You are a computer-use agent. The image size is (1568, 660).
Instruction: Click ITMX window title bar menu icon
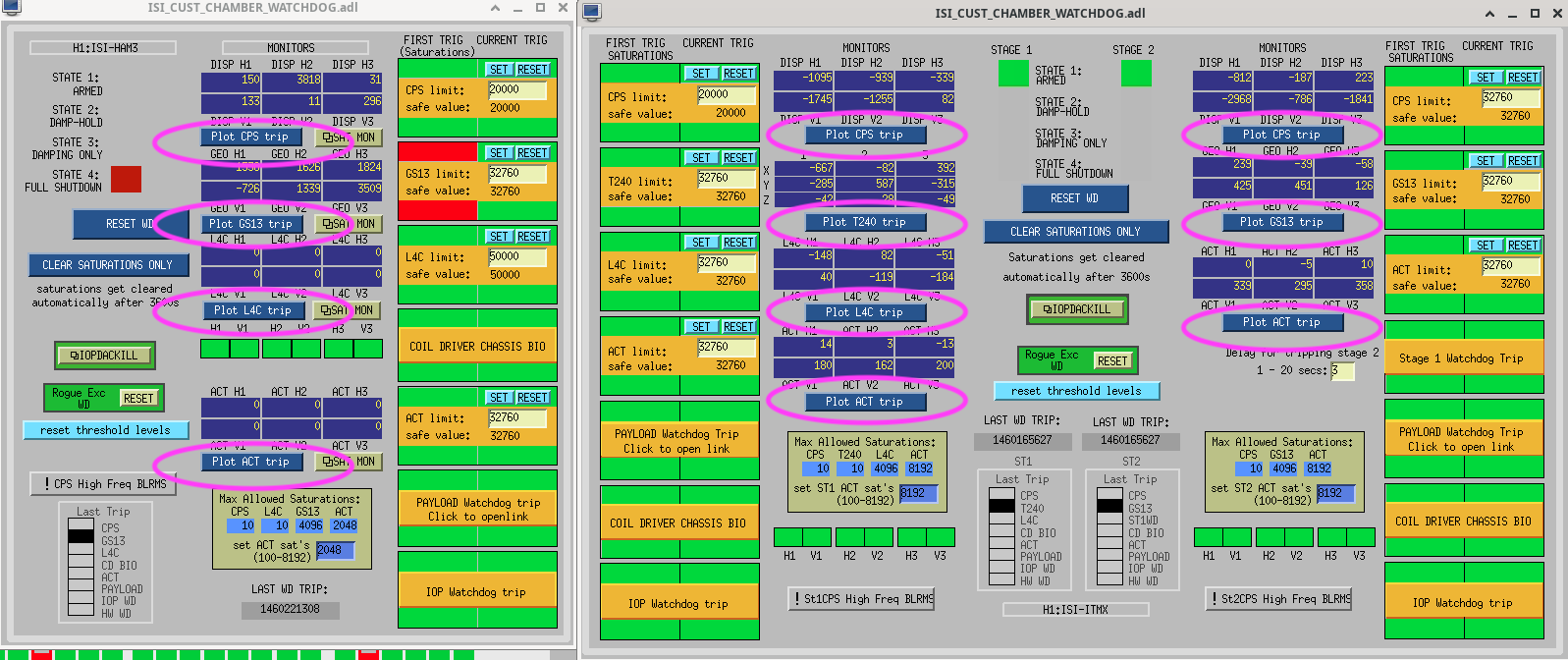(x=591, y=13)
